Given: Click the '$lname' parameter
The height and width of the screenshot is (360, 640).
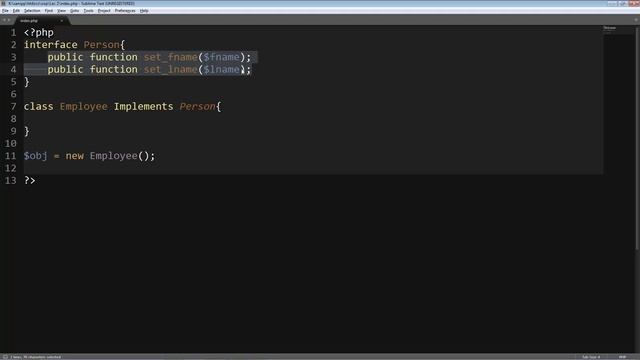Looking at the screenshot, I should pos(222,69).
